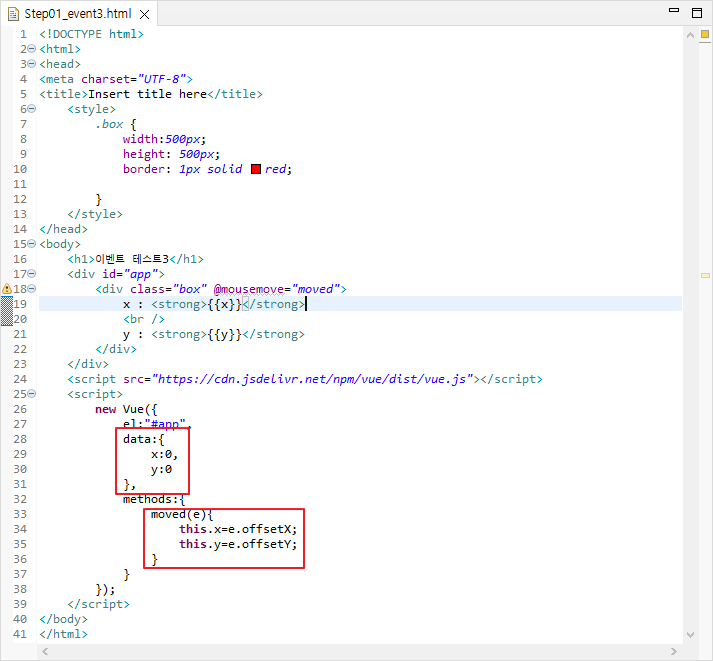Viewport: 713px width, 661px height.
Task: Click the horizontal scrollbar left arrow
Action: pyautogui.click(x=45, y=651)
